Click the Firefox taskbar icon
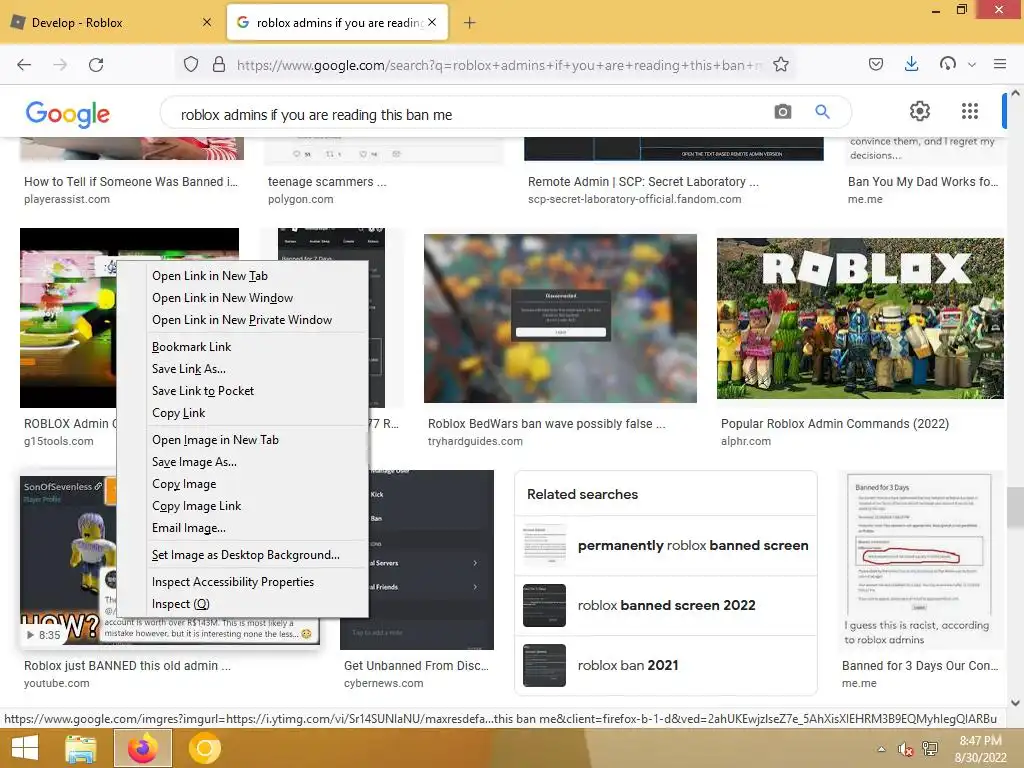The width and height of the screenshot is (1024, 768). point(143,748)
